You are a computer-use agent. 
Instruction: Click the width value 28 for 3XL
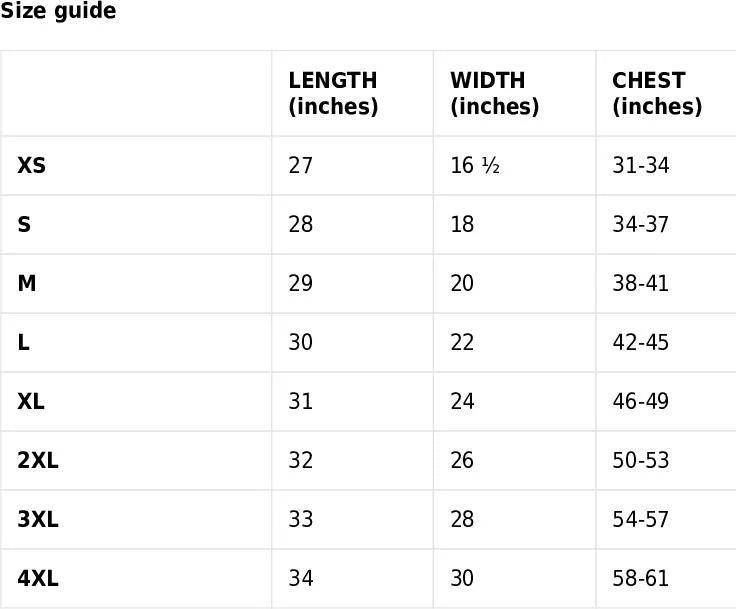(462, 519)
